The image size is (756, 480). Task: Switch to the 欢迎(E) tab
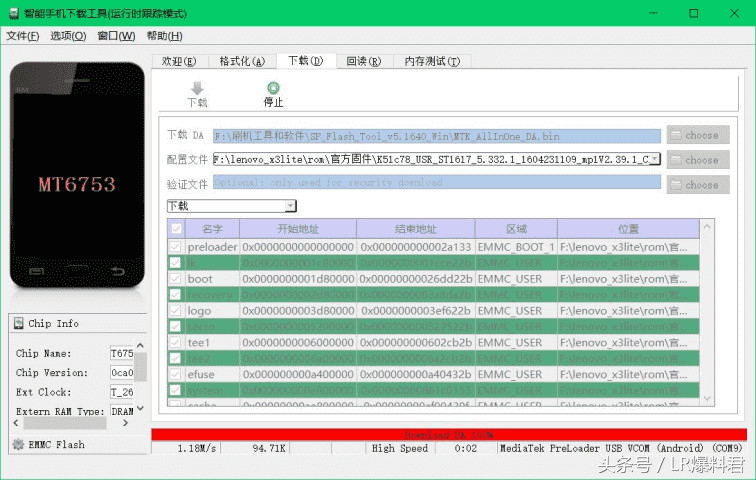point(179,61)
